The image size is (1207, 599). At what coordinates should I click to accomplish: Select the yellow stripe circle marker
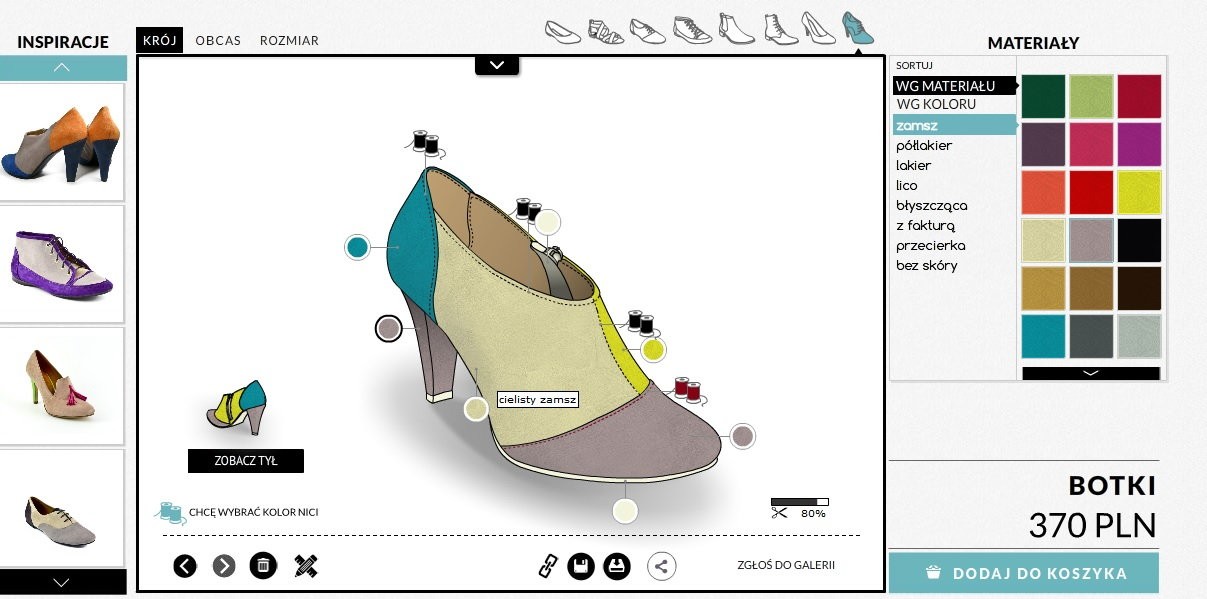pos(653,349)
